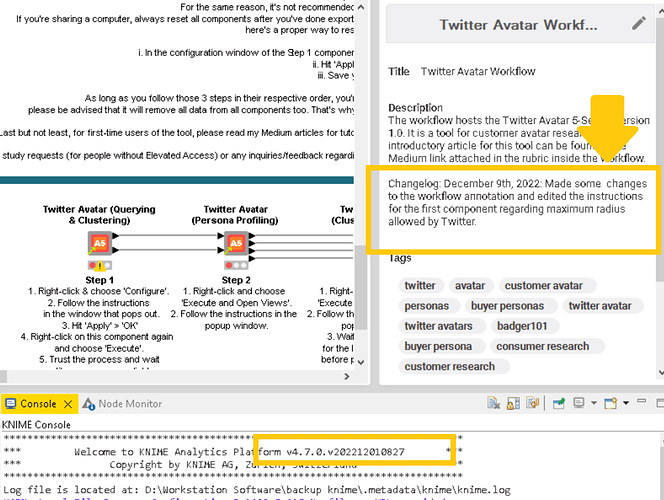
Task: Click the 'KNIME Console' label
Action: coord(36,425)
